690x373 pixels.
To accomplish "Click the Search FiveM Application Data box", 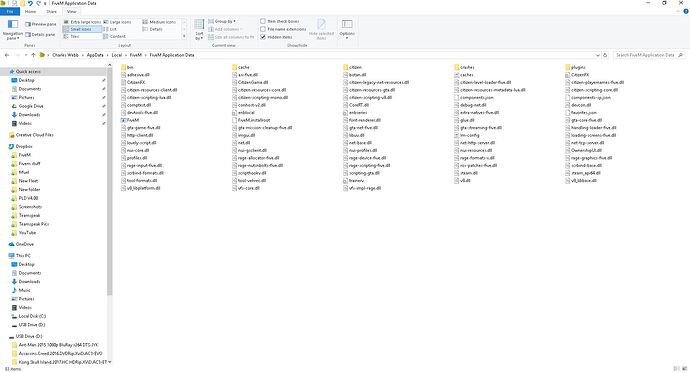I will click(x=649, y=55).
